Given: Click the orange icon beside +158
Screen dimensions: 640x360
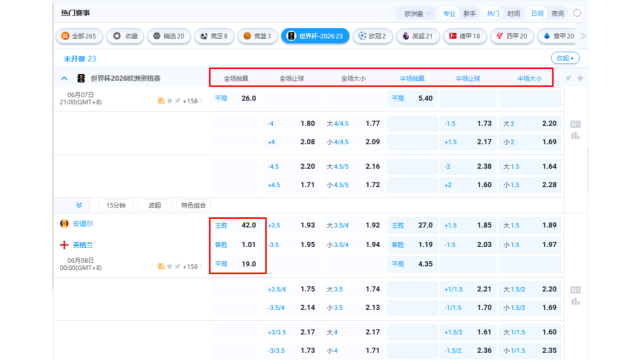Looking at the screenshot, I should point(161,100).
